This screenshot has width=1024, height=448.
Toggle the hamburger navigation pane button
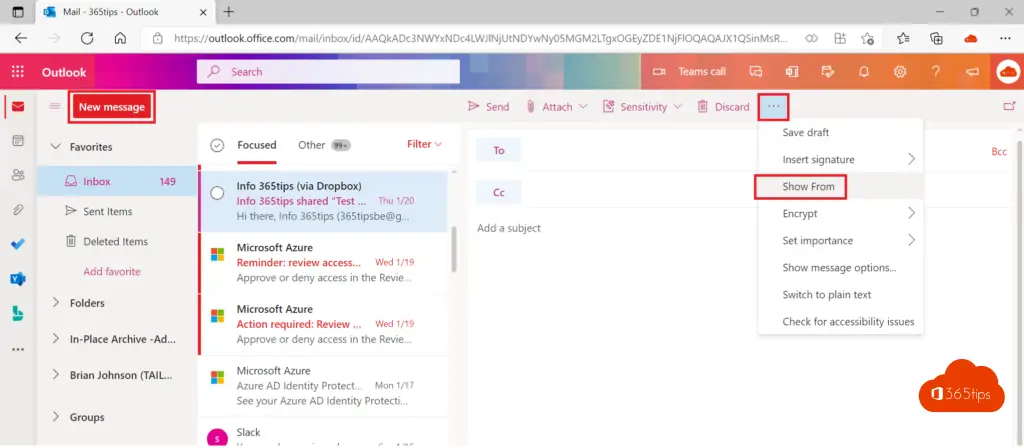(55, 107)
